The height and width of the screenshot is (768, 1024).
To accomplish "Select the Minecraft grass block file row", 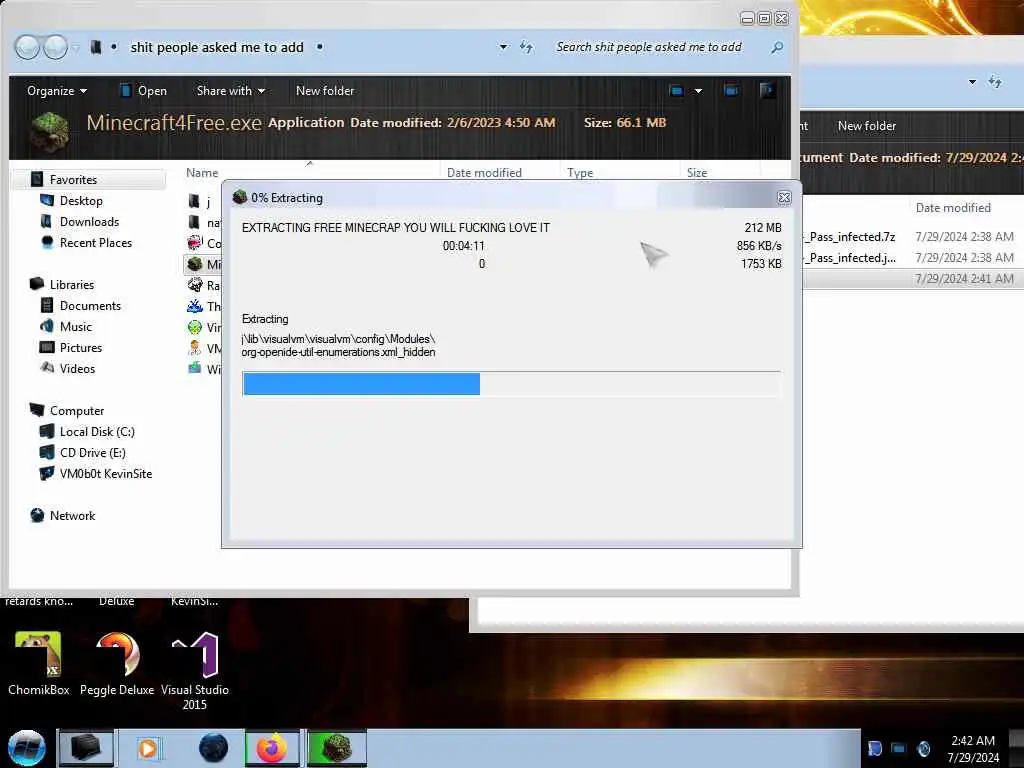I will [203, 264].
